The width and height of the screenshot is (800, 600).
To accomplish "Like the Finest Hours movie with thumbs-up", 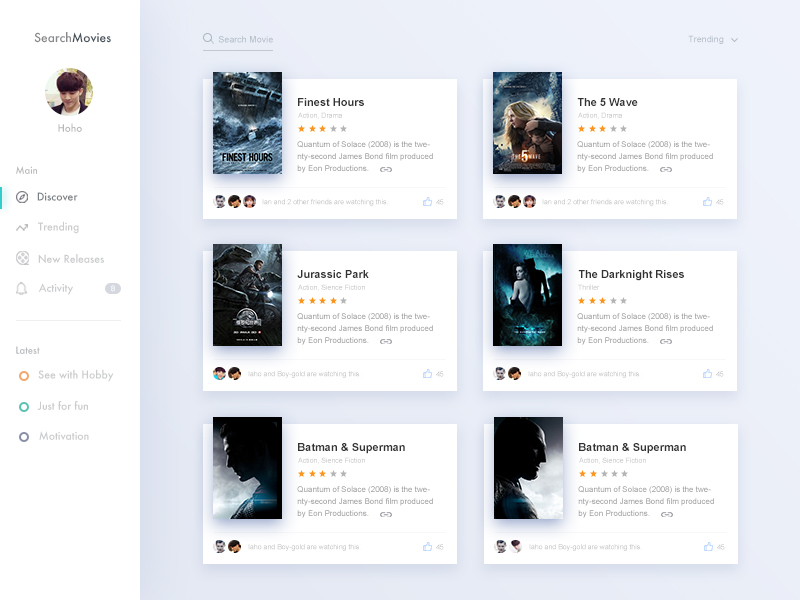I will click(x=428, y=202).
